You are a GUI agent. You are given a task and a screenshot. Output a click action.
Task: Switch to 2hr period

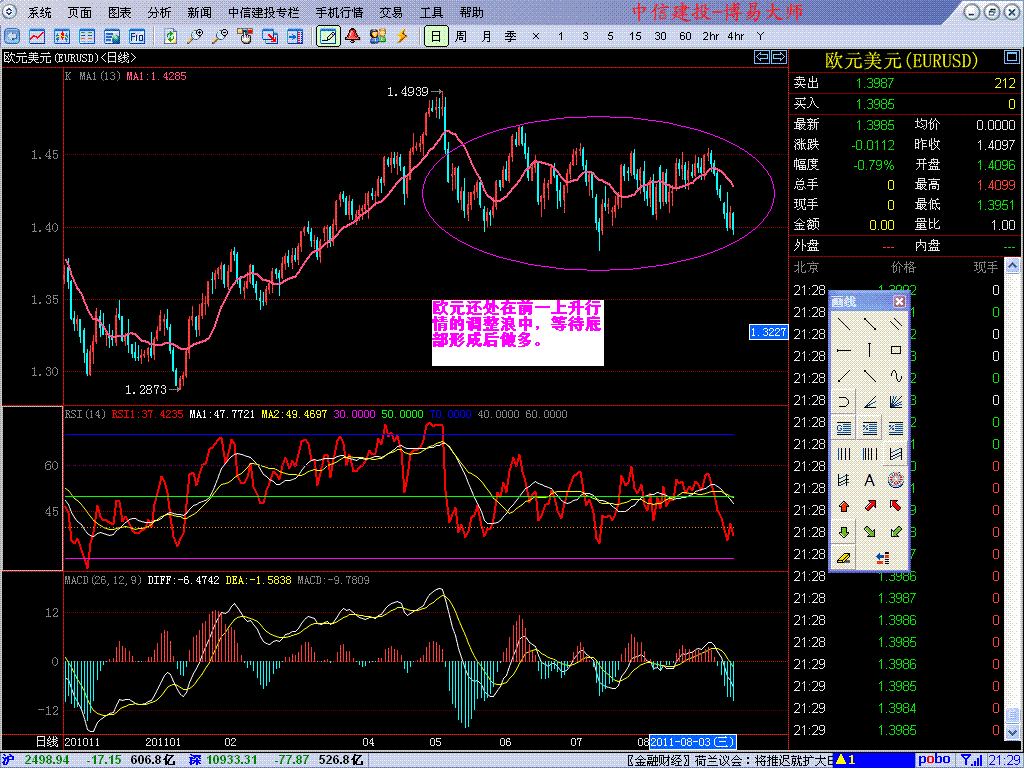click(x=711, y=36)
